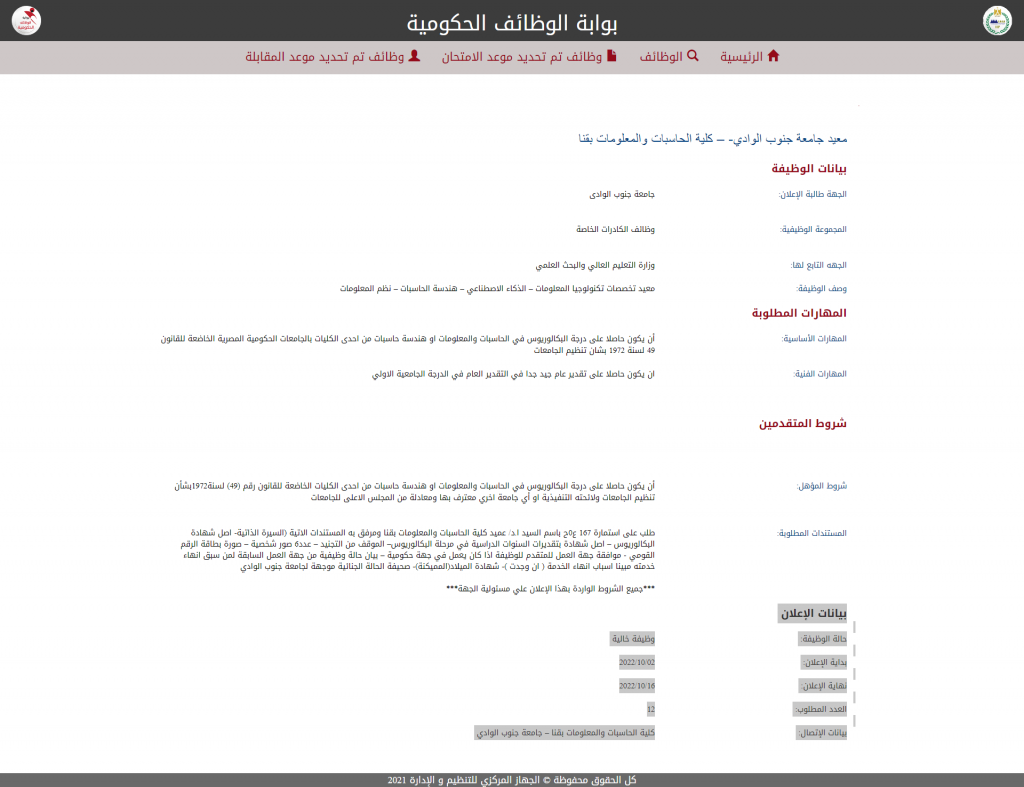Select the بيانات الوظيفة section heading
The height and width of the screenshot is (787, 1024).
(x=809, y=169)
